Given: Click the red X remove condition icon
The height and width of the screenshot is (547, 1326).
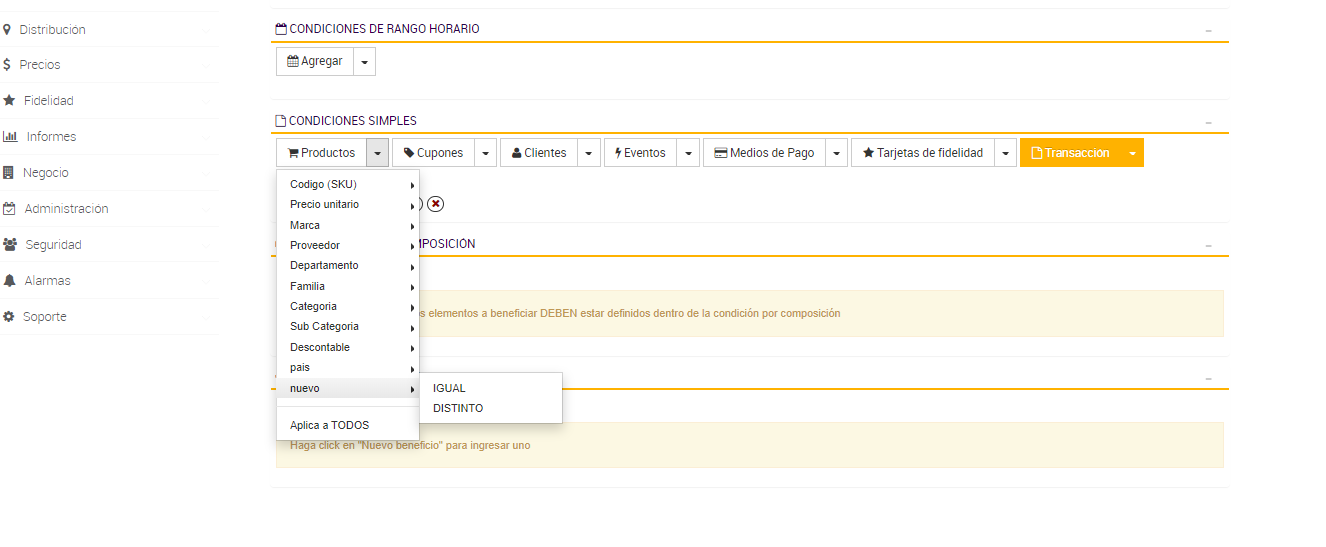Looking at the screenshot, I should pos(435,204).
